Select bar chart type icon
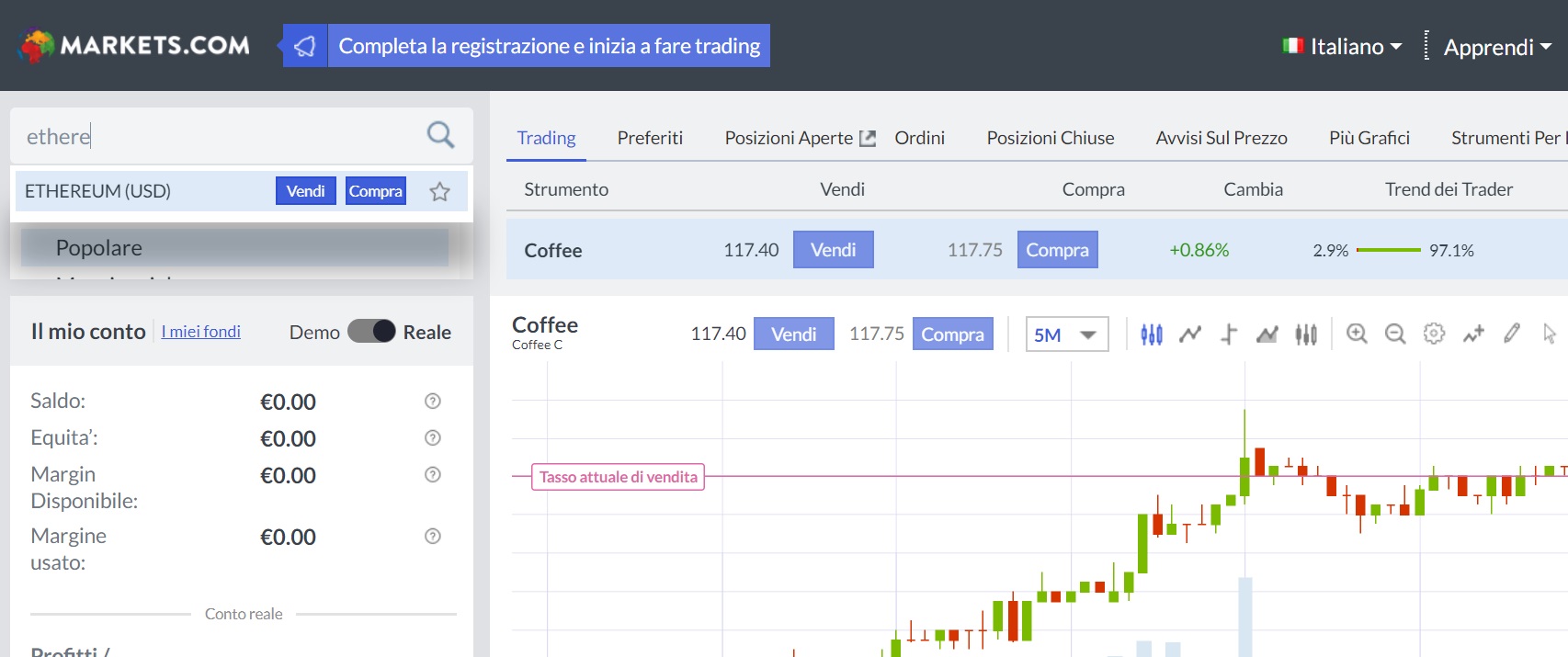The image size is (1568, 657). tap(1306, 334)
